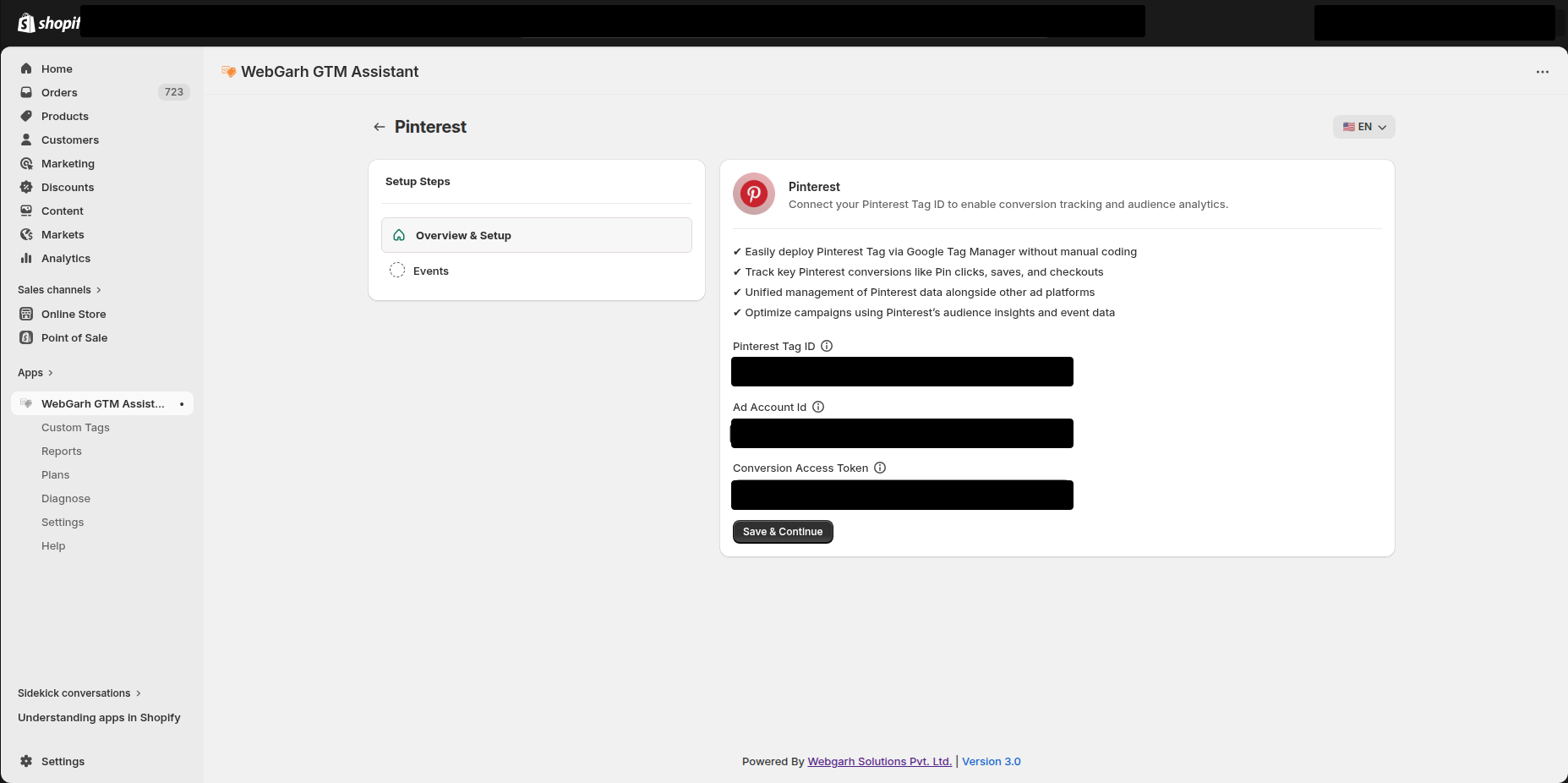Click 'Track key Pinterest conversions' bullet
Image resolution: width=1568 pixels, height=783 pixels.
coord(918,272)
